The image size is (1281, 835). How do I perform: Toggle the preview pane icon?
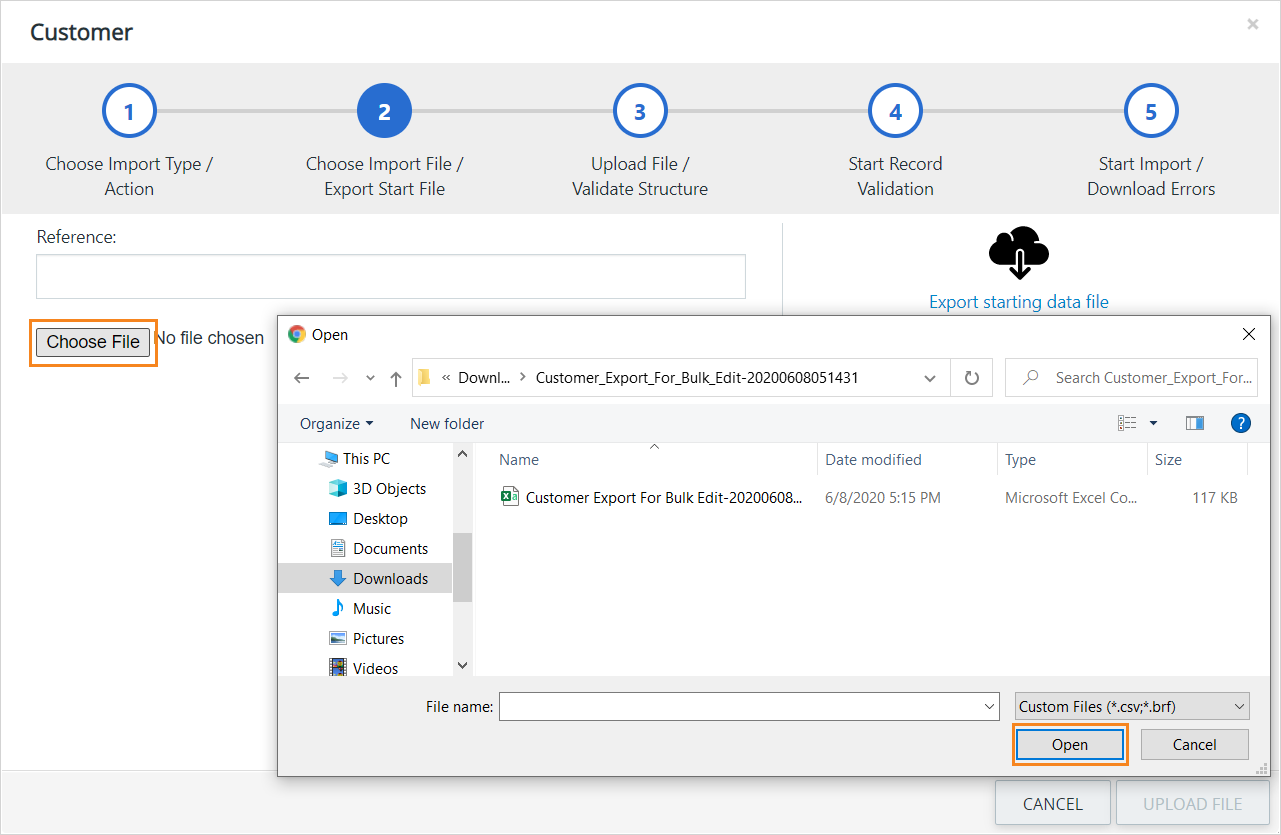pos(1195,423)
